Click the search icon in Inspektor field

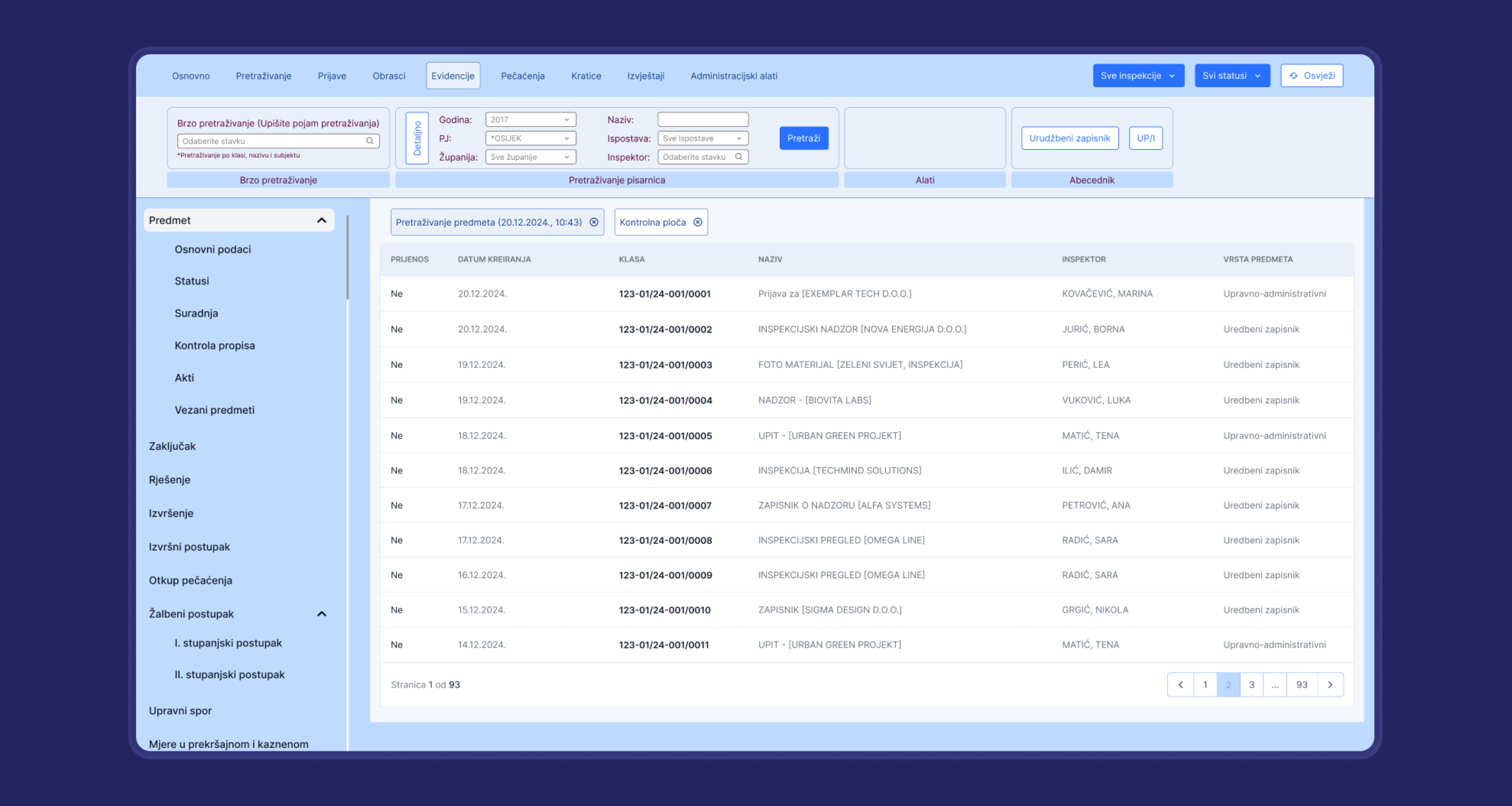pyautogui.click(x=738, y=157)
